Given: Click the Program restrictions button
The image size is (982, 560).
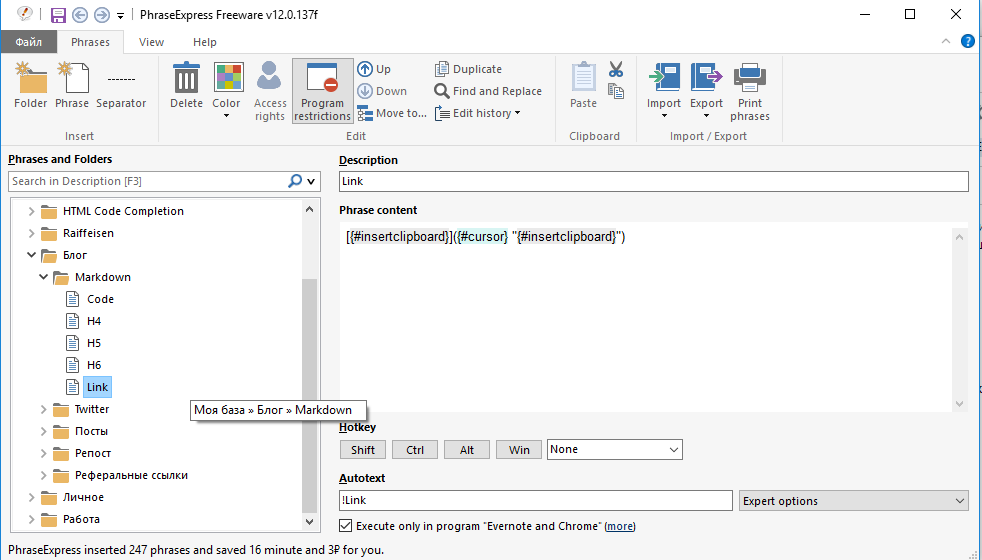Looking at the screenshot, I should (322, 90).
